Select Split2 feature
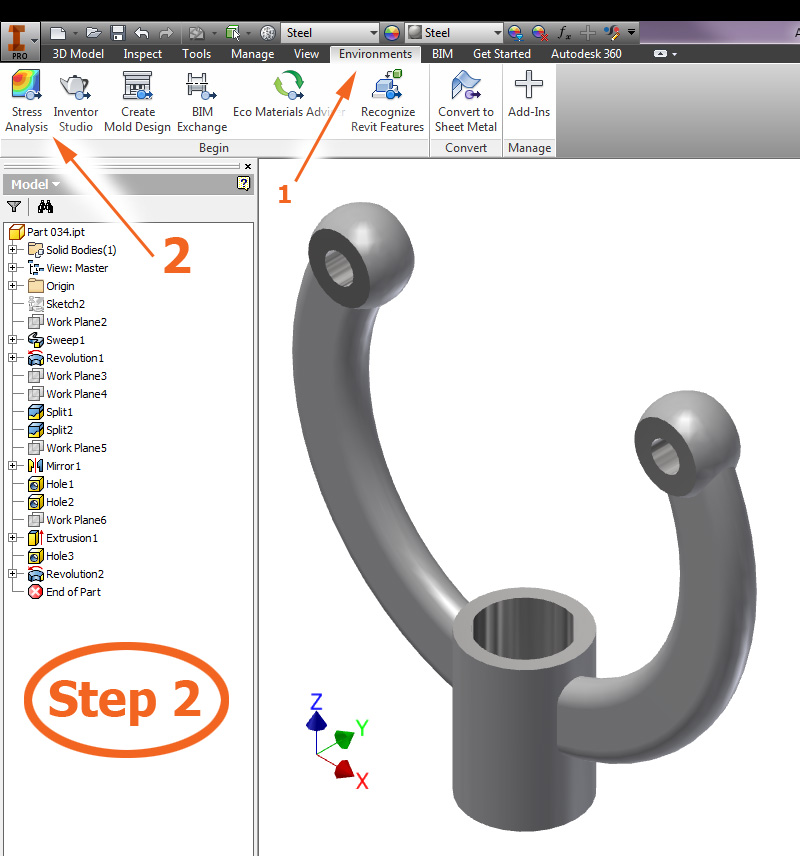800x856 pixels. [x=50, y=430]
